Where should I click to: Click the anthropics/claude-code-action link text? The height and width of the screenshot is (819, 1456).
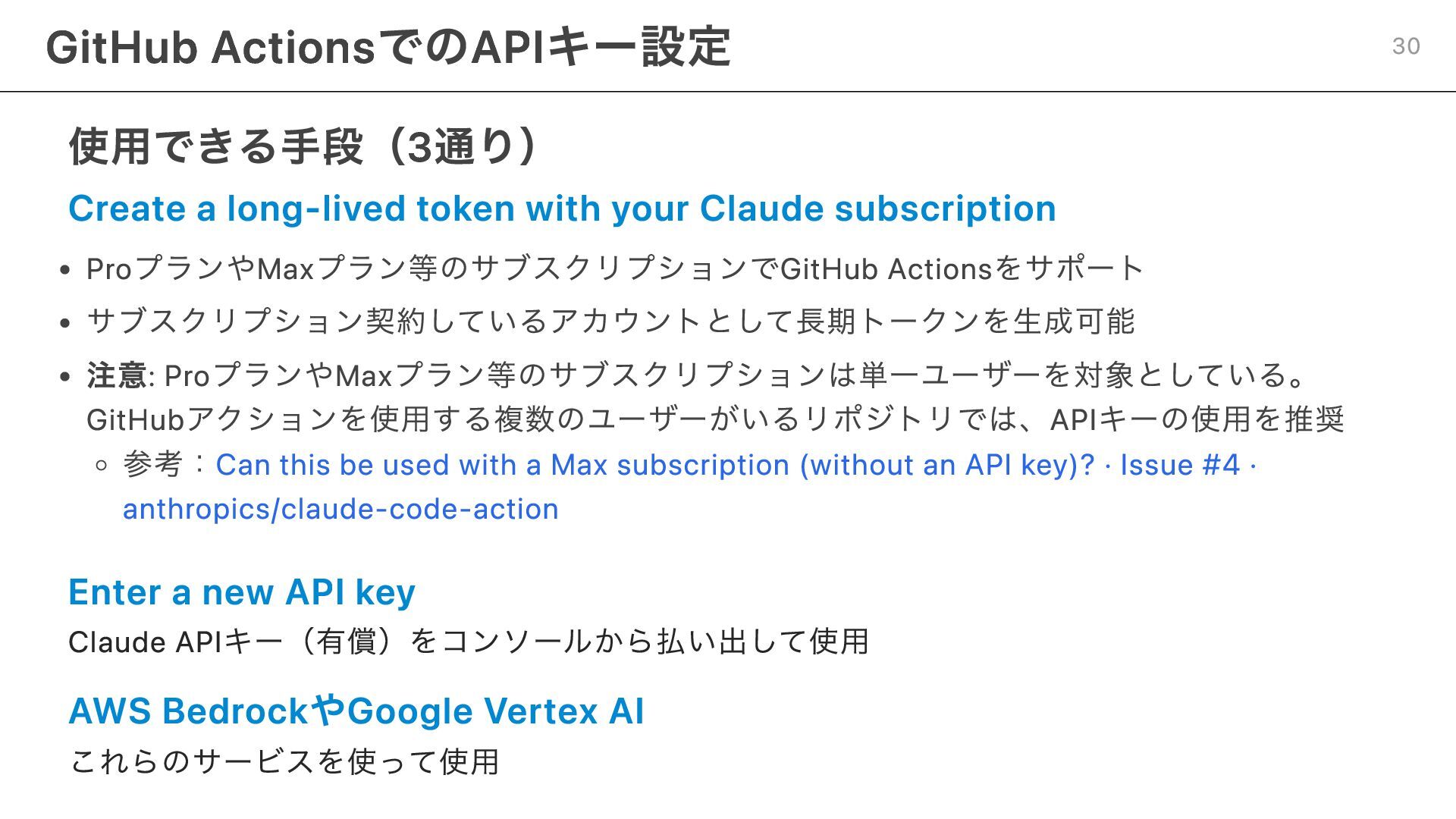(340, 509)
